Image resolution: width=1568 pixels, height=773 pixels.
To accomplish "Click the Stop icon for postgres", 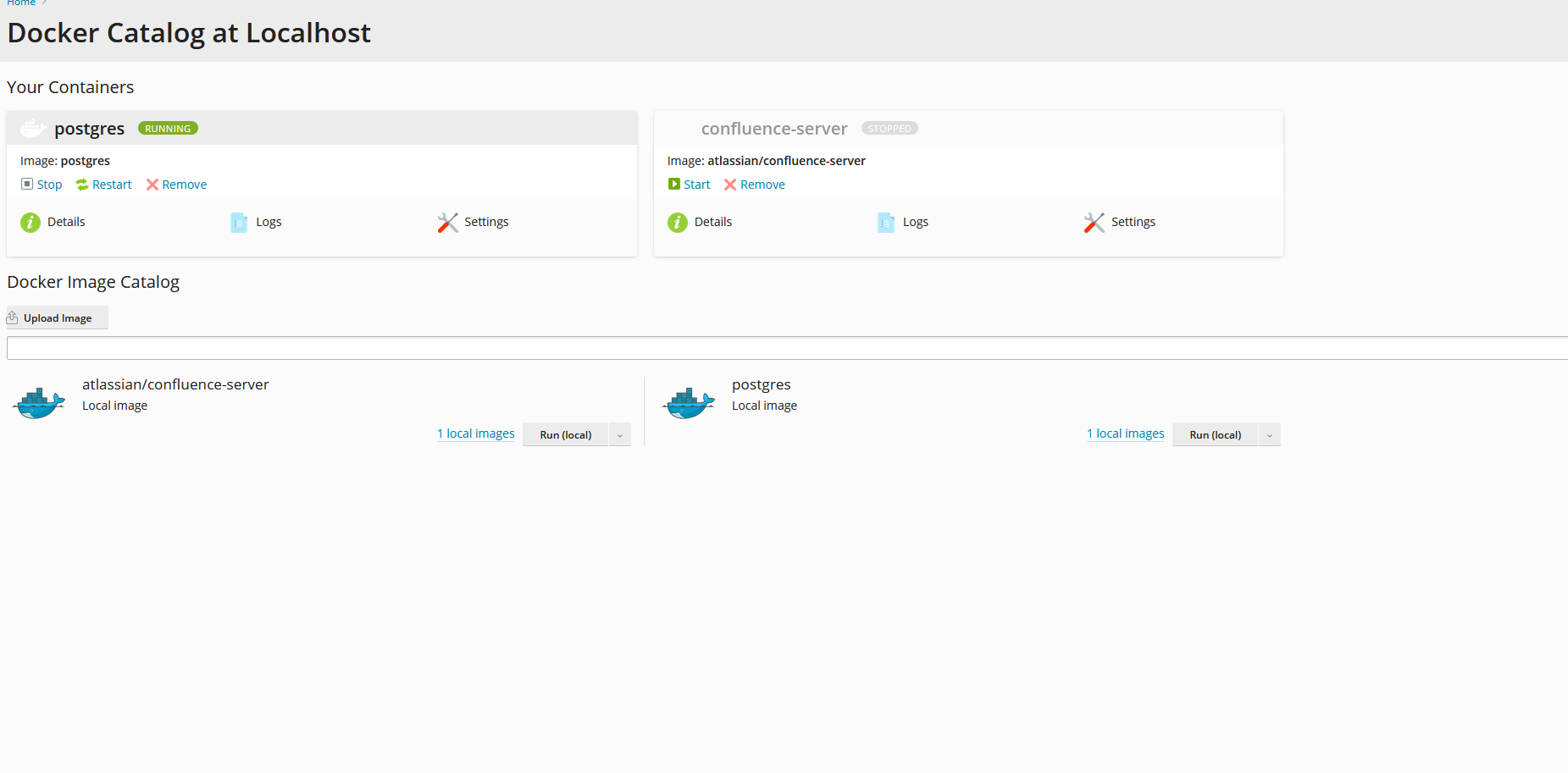I will (x=27, y=184).
